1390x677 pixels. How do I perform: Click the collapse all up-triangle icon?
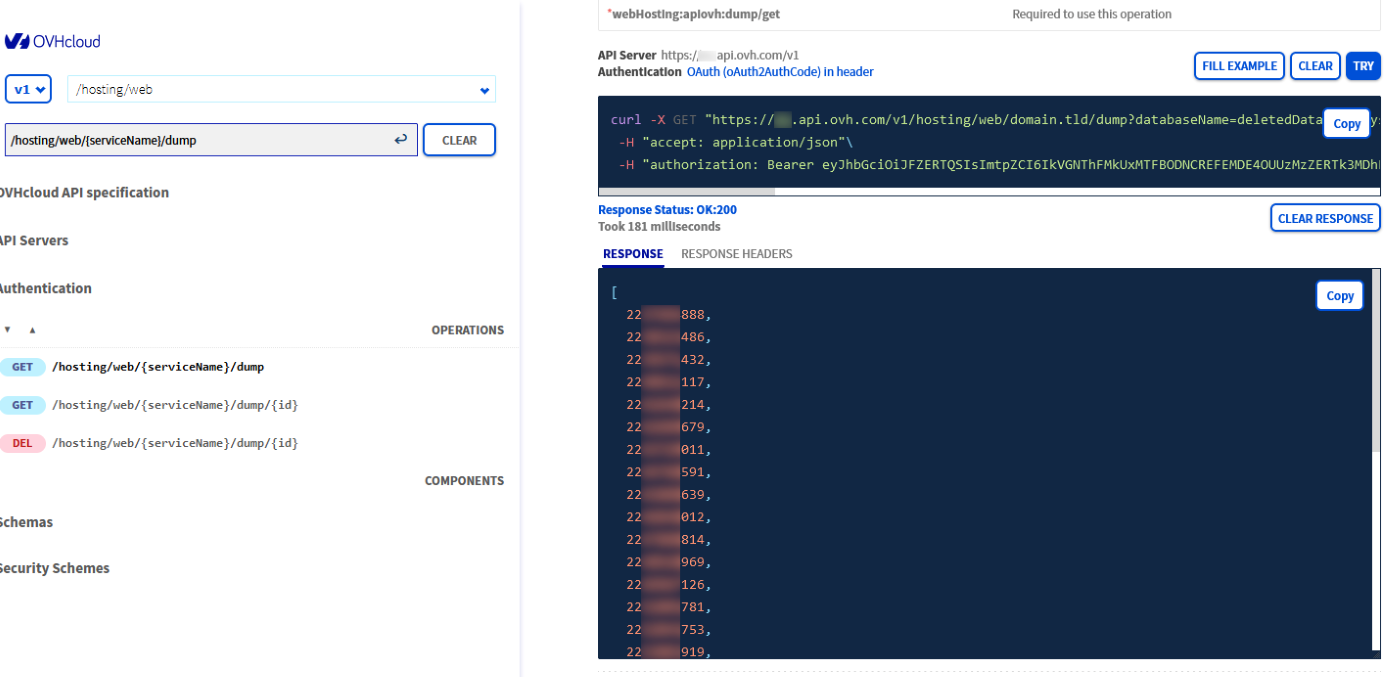point(31,330)
